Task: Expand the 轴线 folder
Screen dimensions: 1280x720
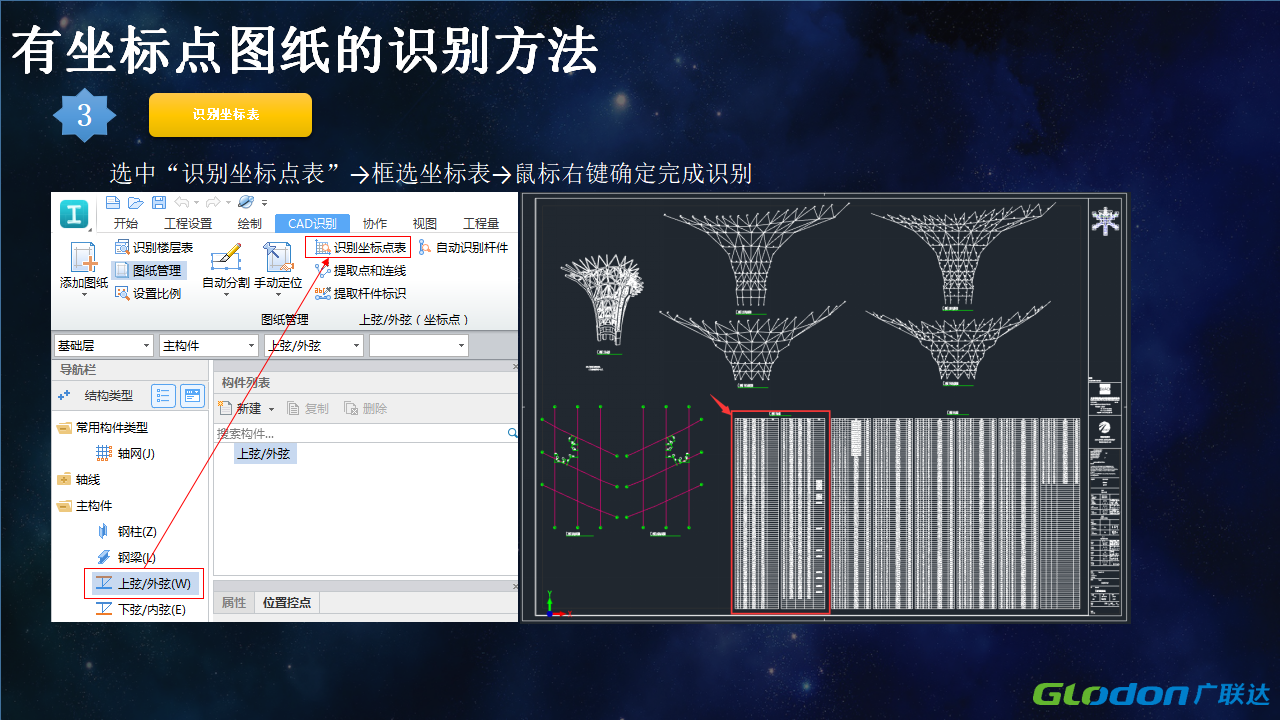Action: point(64,480)
